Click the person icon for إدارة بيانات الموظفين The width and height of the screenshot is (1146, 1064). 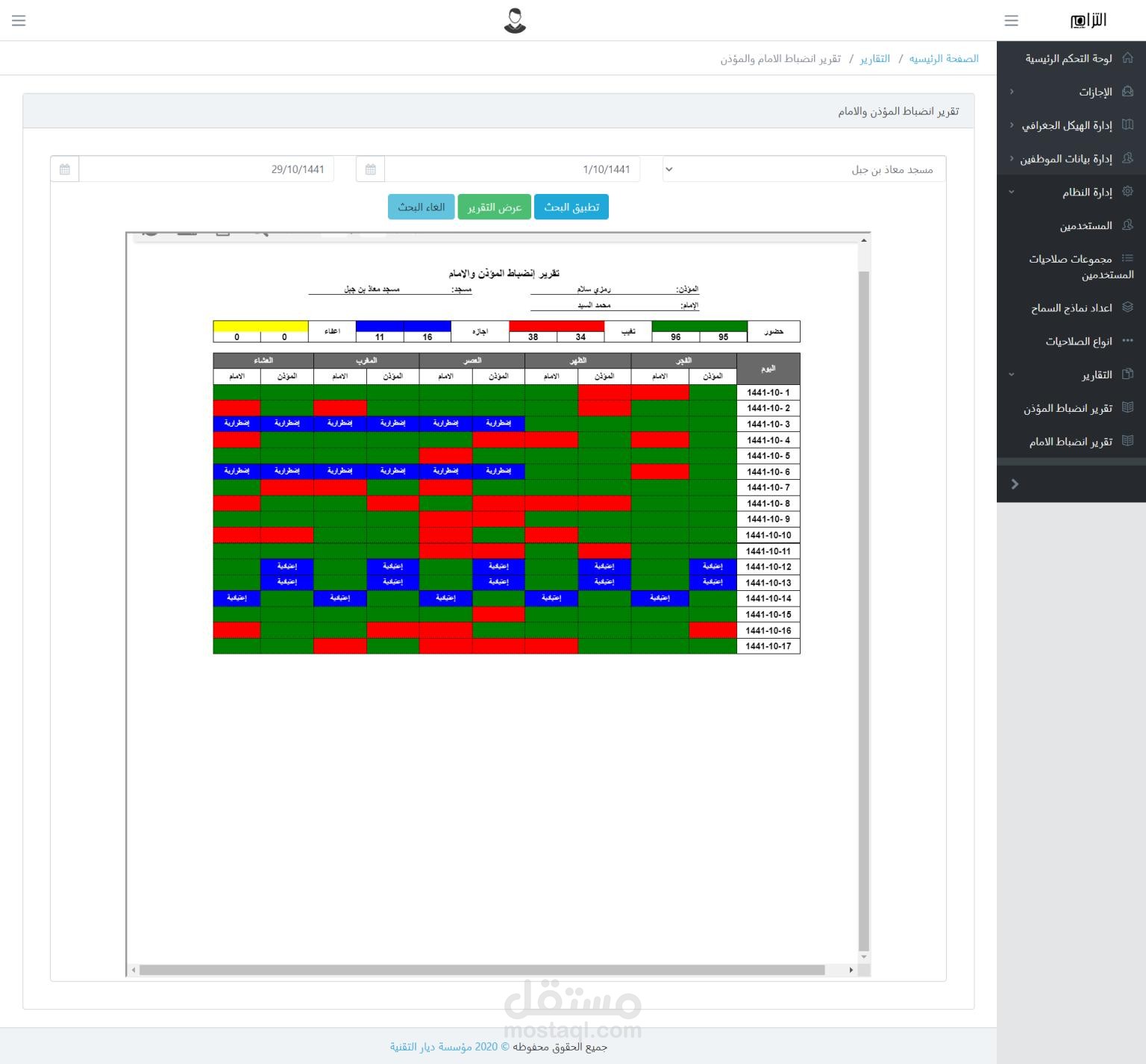click(1127, 158)
